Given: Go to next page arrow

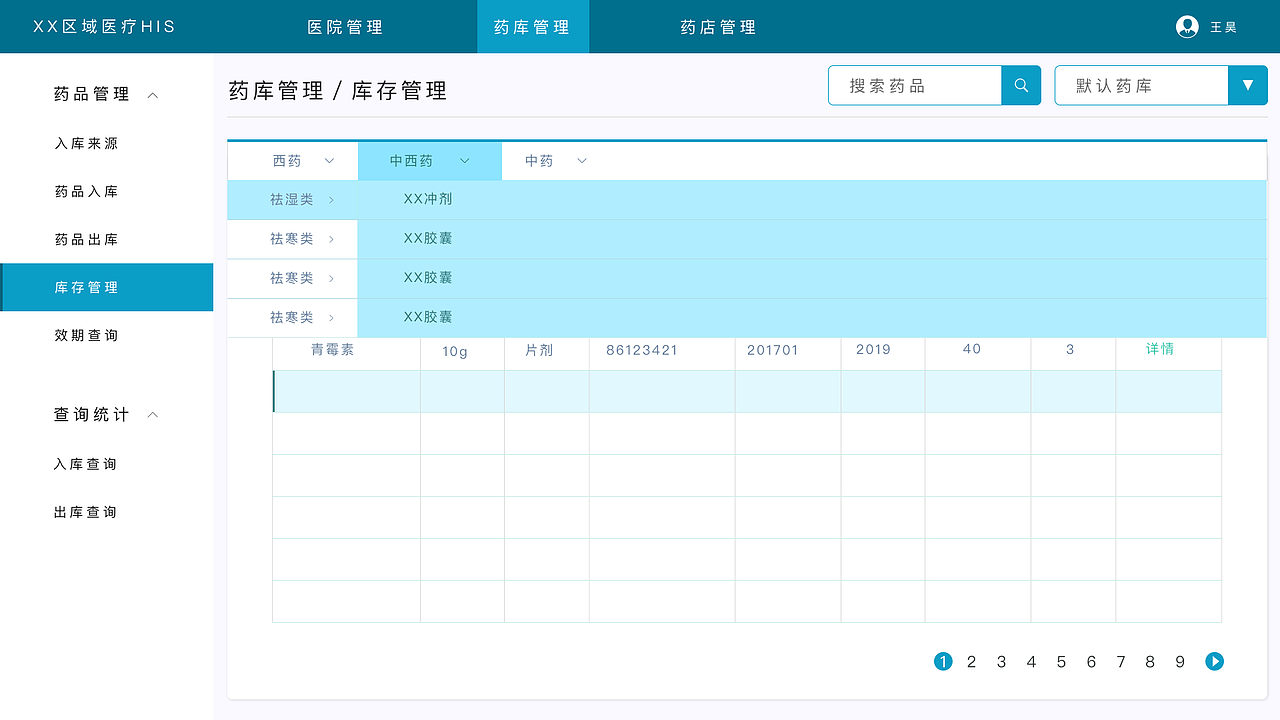Looking at the screenshot, I should tap(1214, 661).
